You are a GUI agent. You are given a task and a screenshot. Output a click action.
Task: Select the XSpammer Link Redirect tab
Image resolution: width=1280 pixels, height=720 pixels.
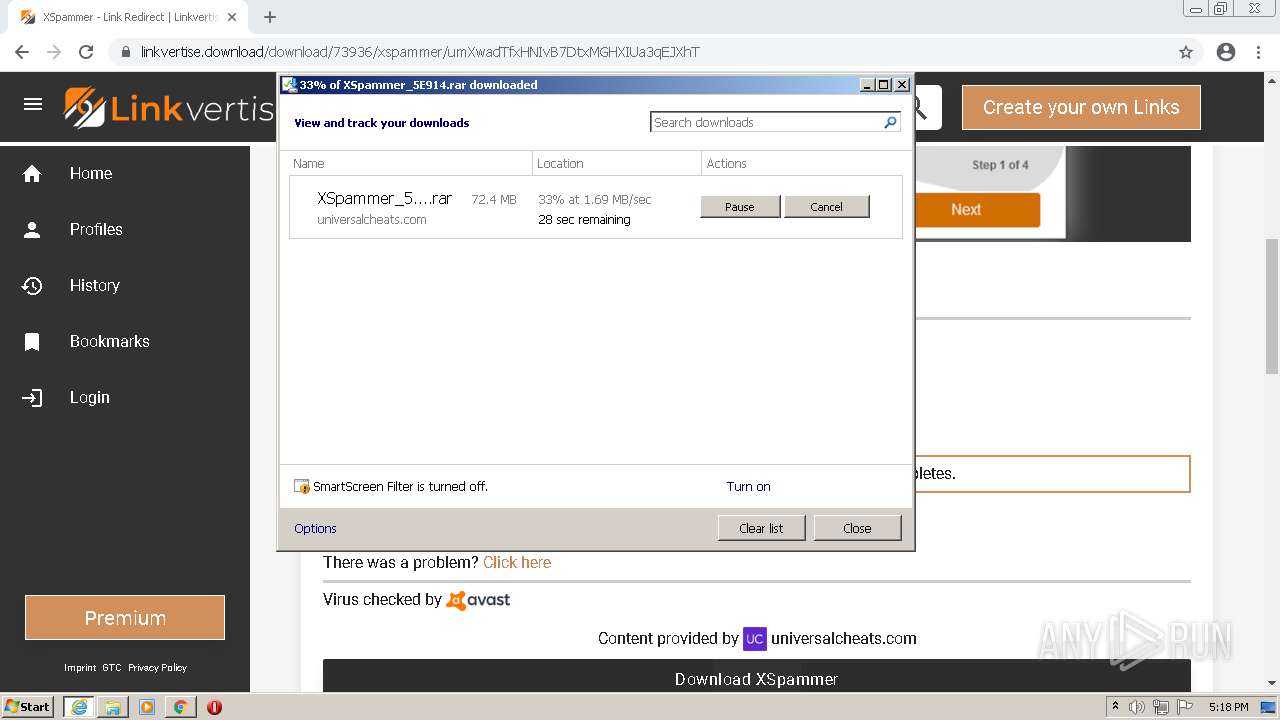pos(128,17)
